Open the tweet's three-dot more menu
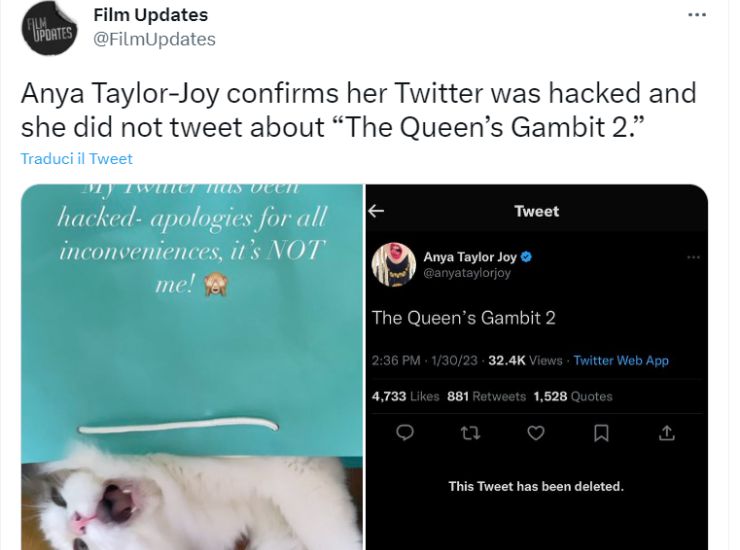The image size is (740, 550). (697, 16)
